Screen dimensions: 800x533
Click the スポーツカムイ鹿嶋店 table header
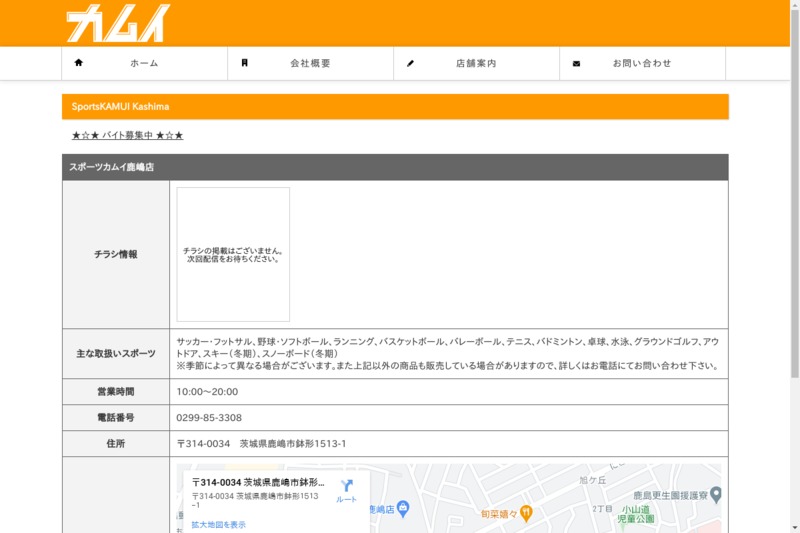[395, 167]
